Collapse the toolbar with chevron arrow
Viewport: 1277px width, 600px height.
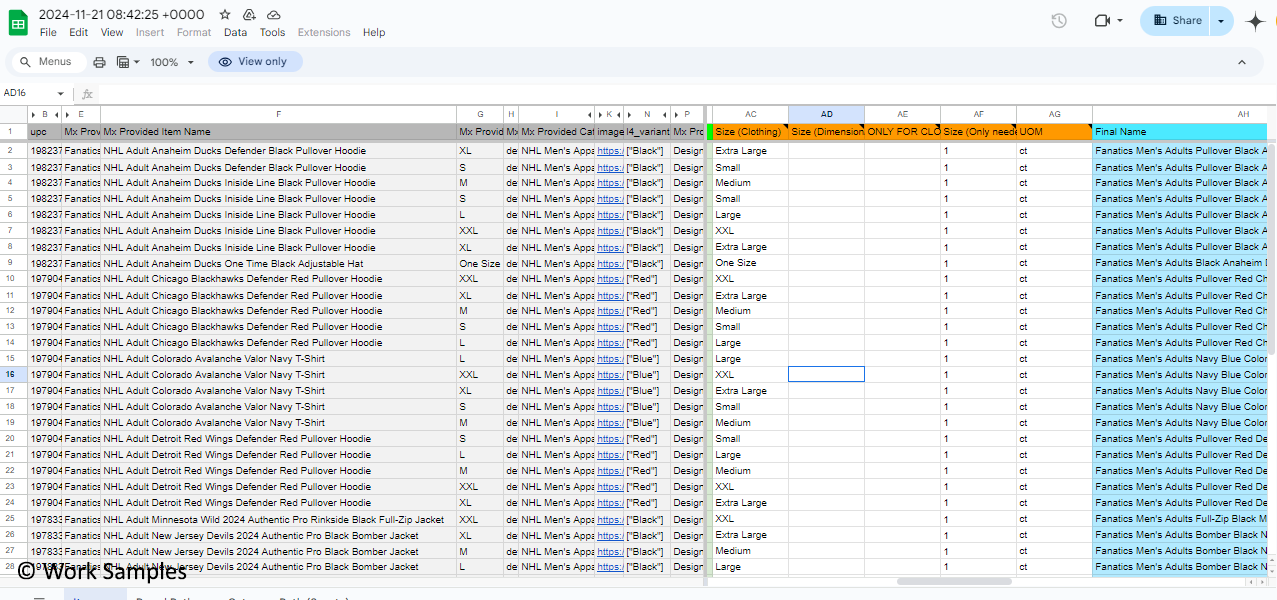[1242, 62]
